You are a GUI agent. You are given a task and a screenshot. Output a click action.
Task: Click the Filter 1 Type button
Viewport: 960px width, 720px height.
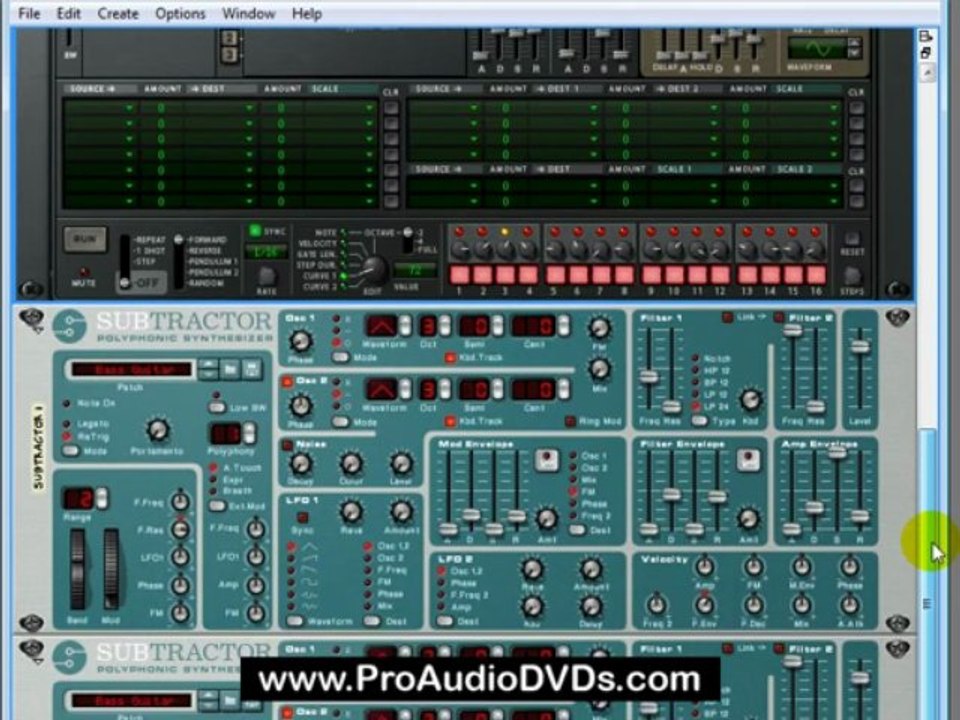point(699,421)
